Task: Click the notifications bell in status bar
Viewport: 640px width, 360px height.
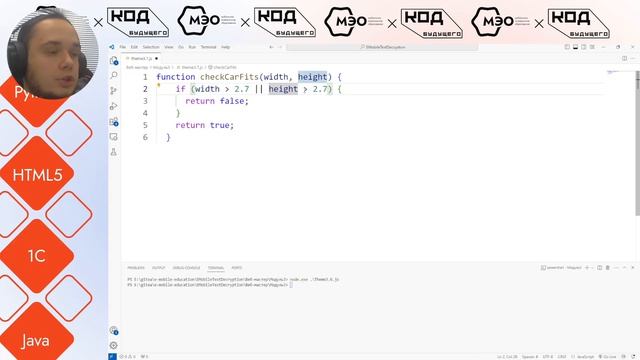Action: tap(633, 357)
